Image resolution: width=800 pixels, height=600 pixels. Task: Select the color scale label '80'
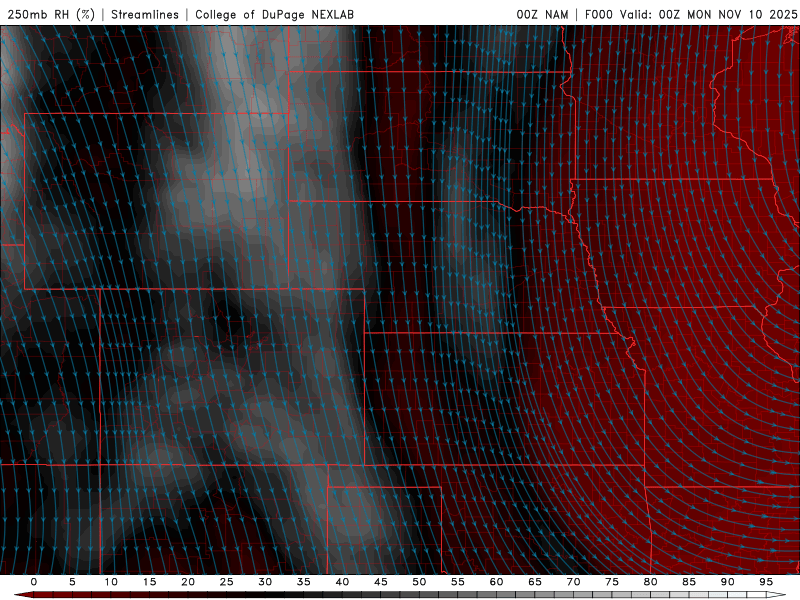651,582
